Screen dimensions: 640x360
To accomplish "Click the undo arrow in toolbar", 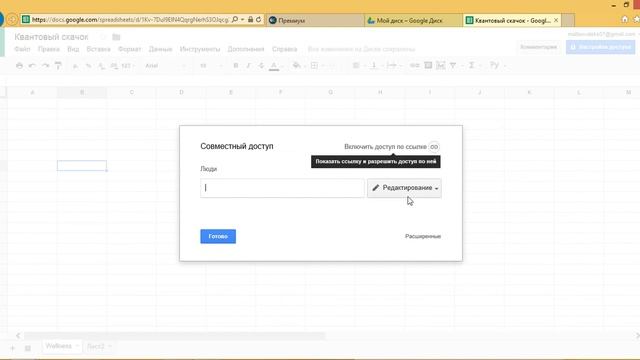I will click(x=32, y=66).
